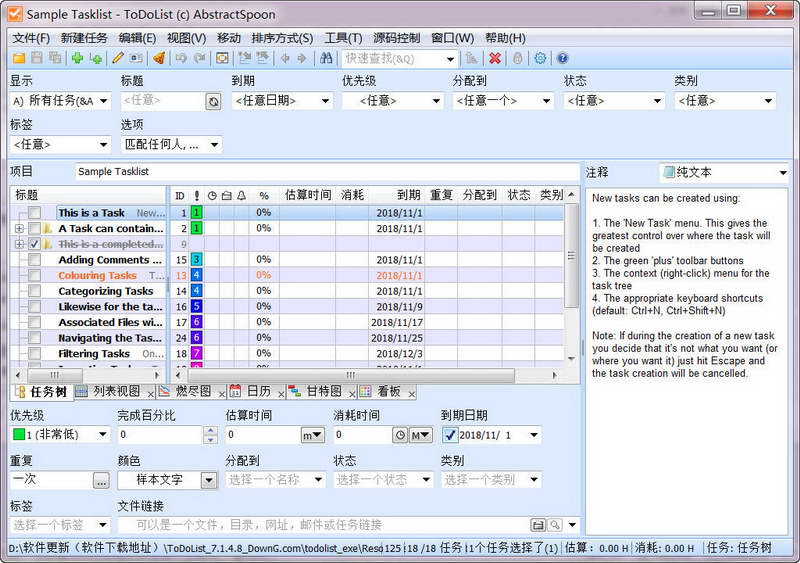Click the 估算时间 column header
Viewport: 800px width, 563px height.
(306, 195)
